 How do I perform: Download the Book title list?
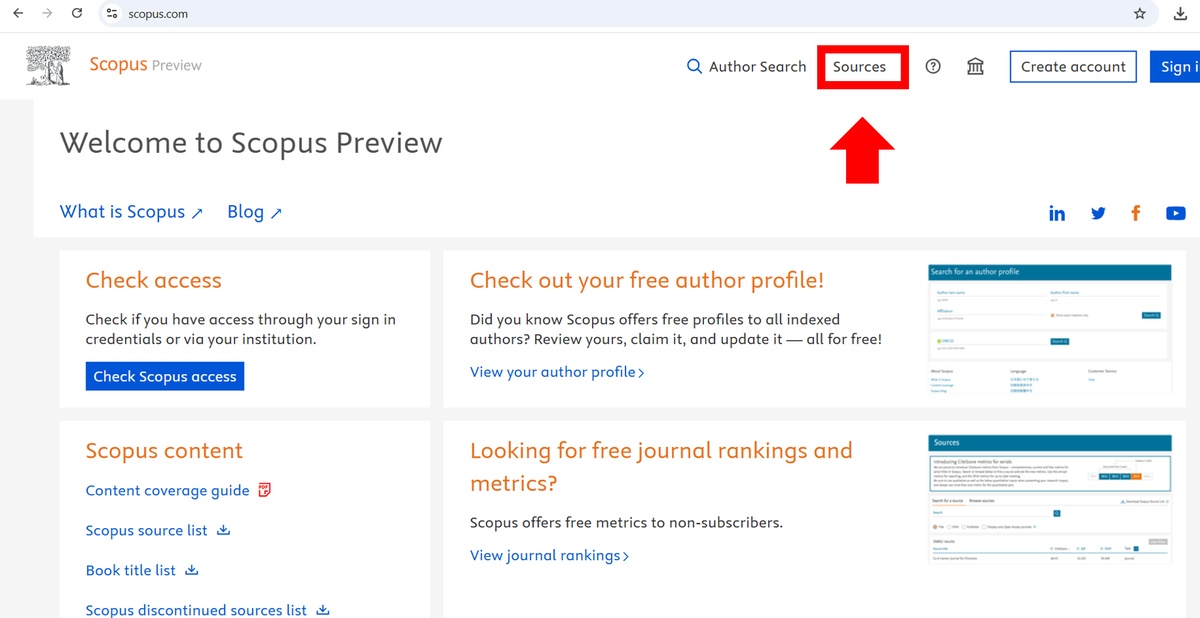pyautogui.click(x=131, y=569)
